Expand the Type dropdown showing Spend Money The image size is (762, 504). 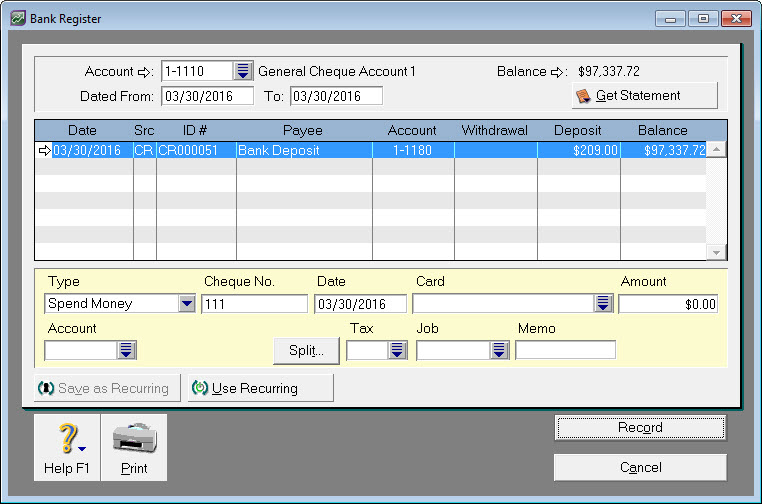[x=187, y=304]
